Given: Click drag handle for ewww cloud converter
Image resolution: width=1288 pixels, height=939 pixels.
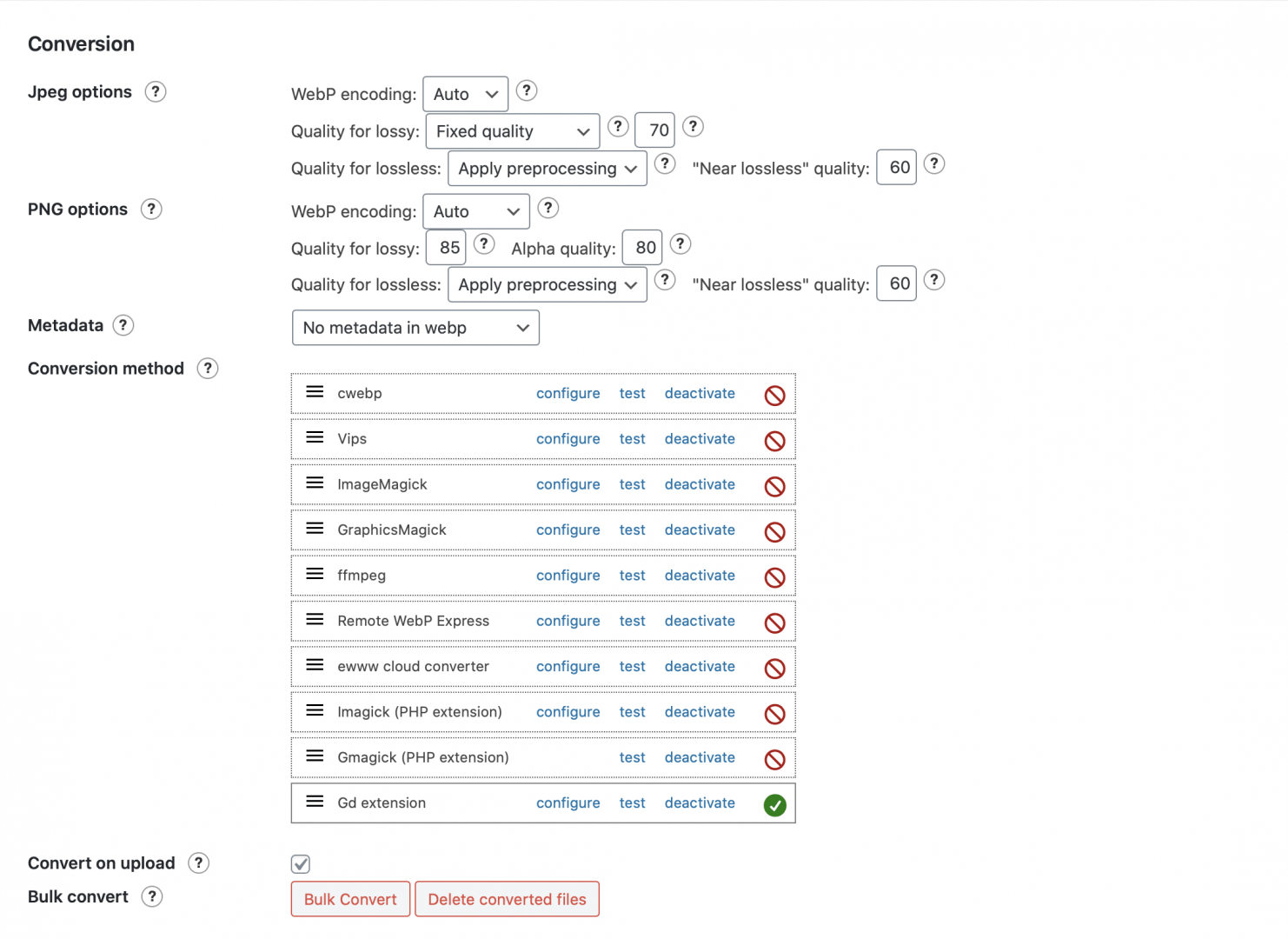Looking at the screenshot, I should pos(315,665).
